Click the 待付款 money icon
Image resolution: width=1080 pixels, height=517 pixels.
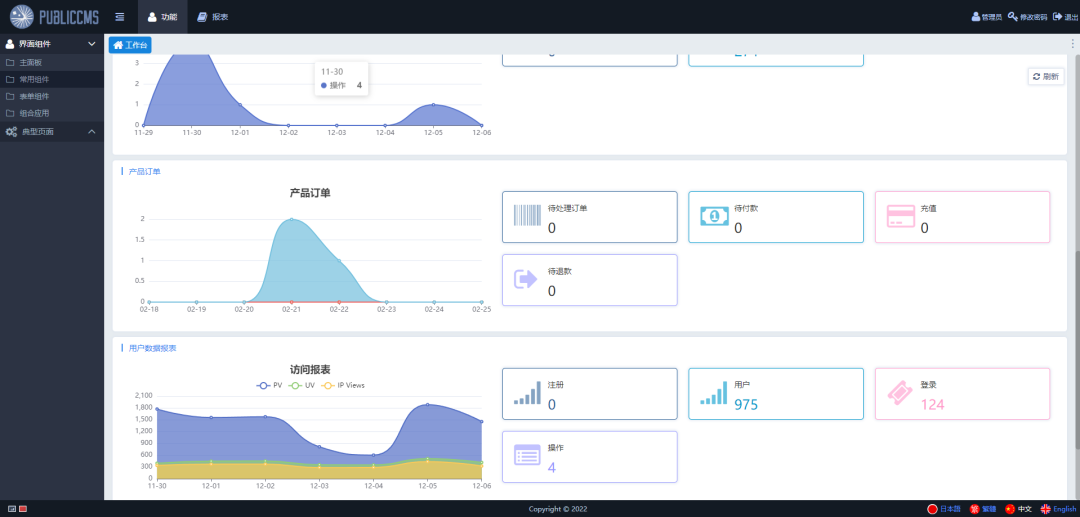pyautogui.click(x=714, y=216)
